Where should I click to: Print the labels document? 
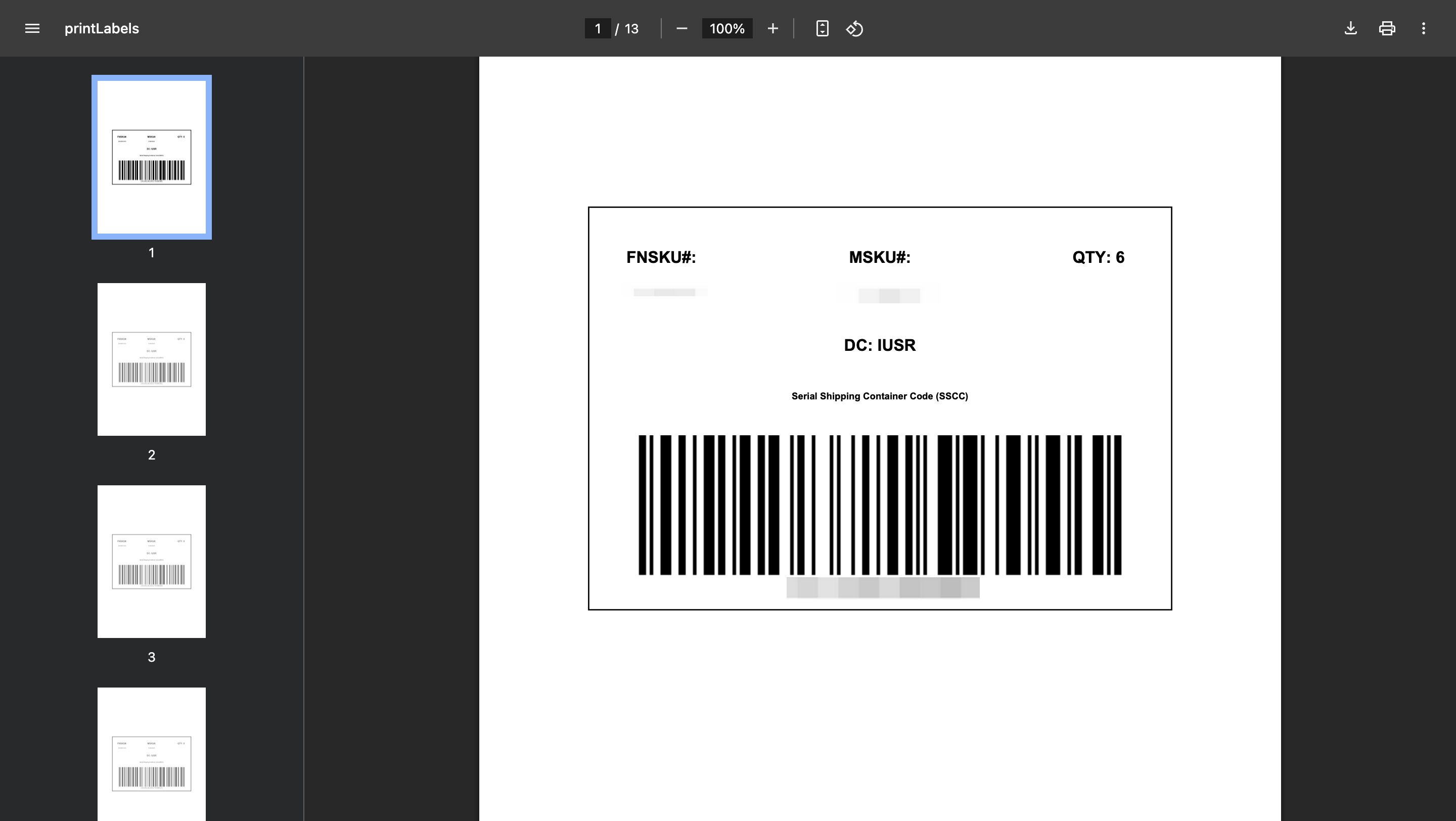pyautogui.click(x=1387, y=28)
